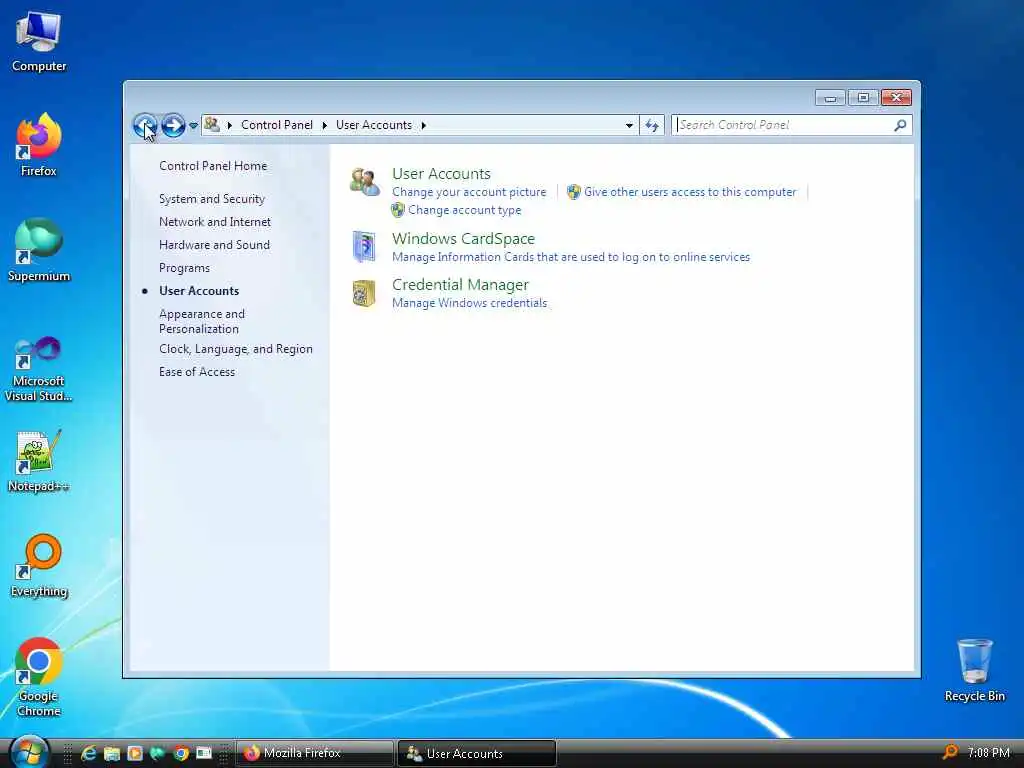This screenshot has height=768, width=1024.
Task: Click Manage Windows credentials link
Action: 470,303
